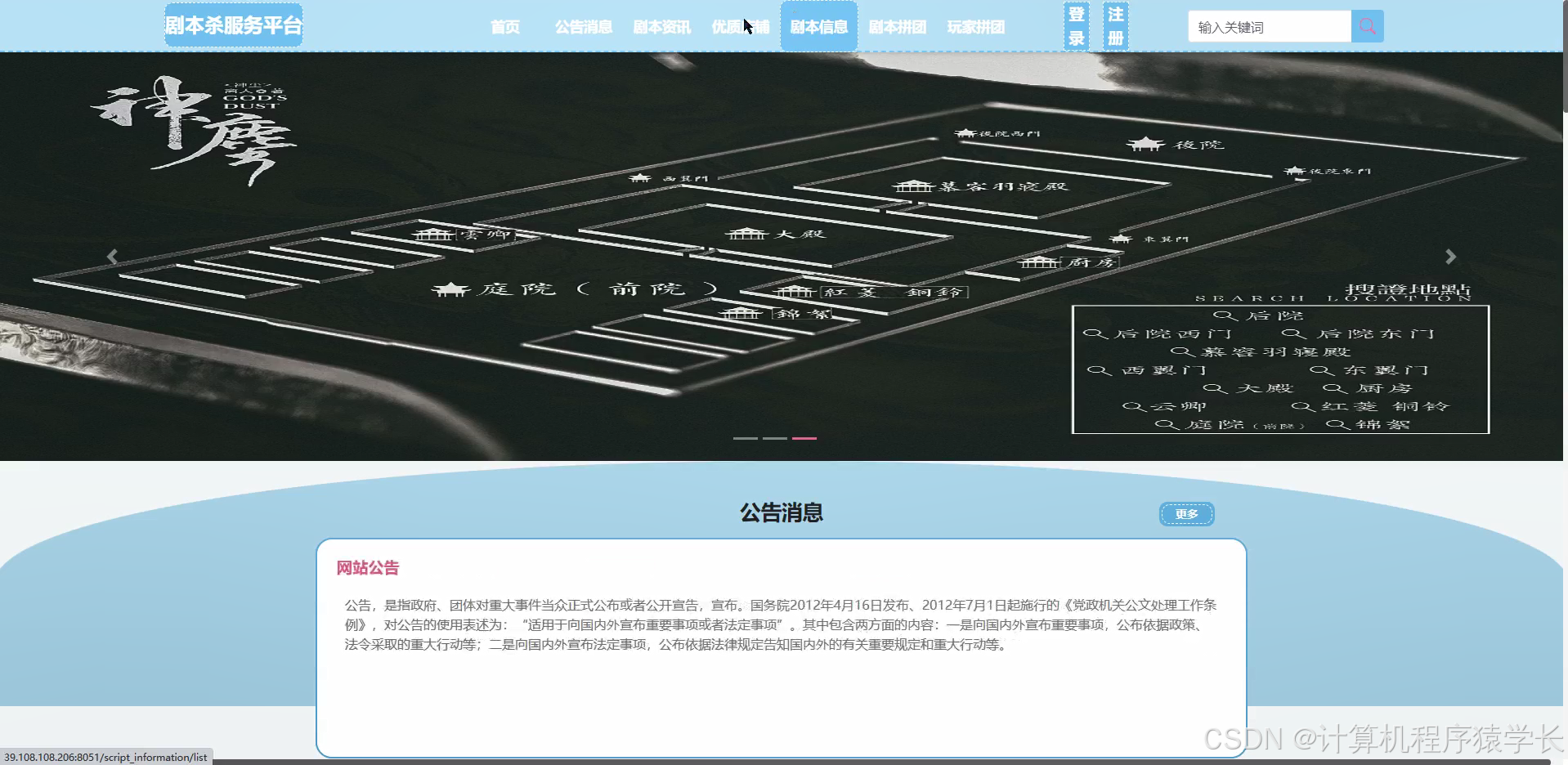Open the 剧本拼团 navigation item

click(x=898, y=27)
